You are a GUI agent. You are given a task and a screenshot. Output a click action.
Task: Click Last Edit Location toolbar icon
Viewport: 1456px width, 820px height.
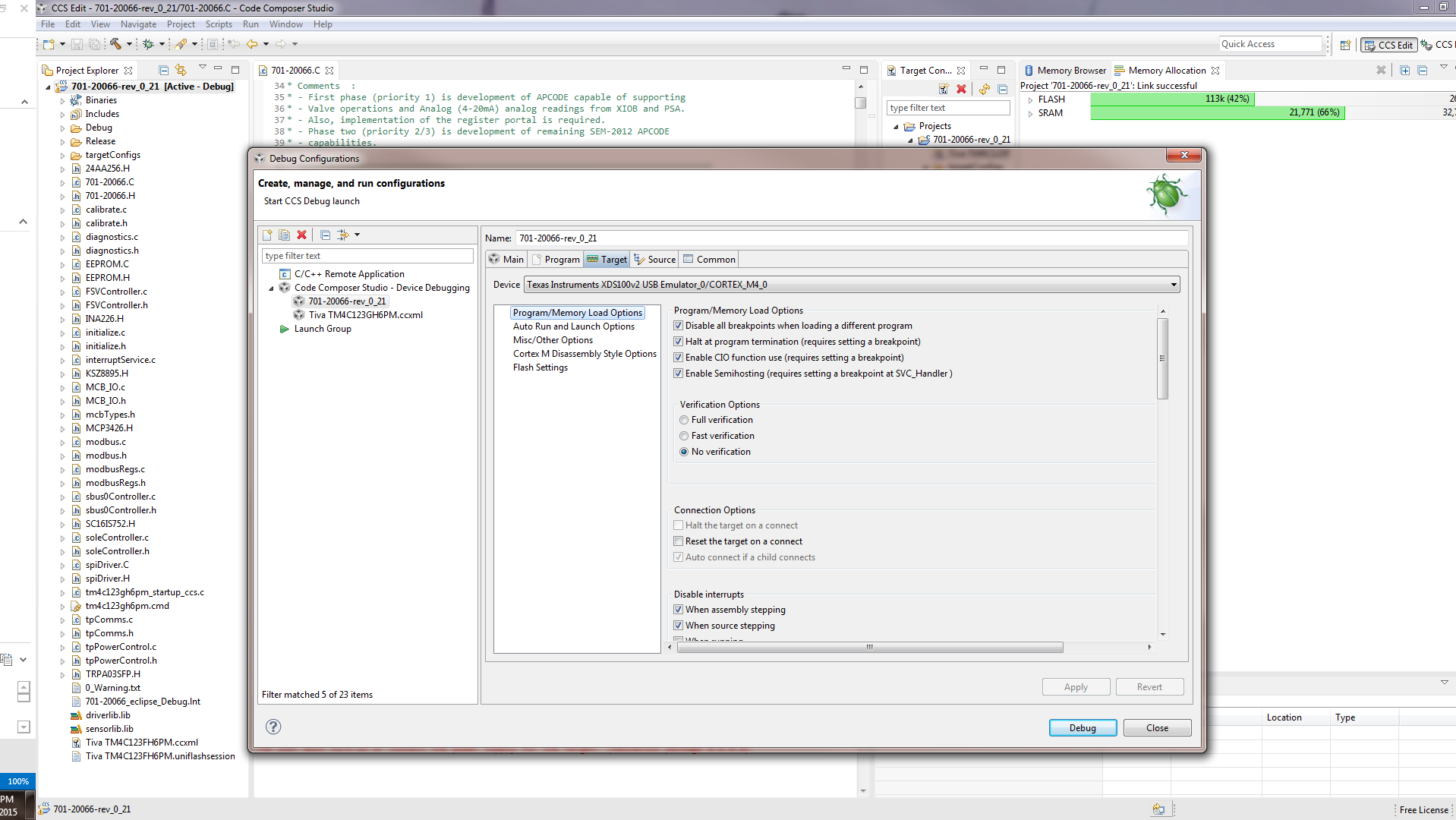click(x=234, y=44)
